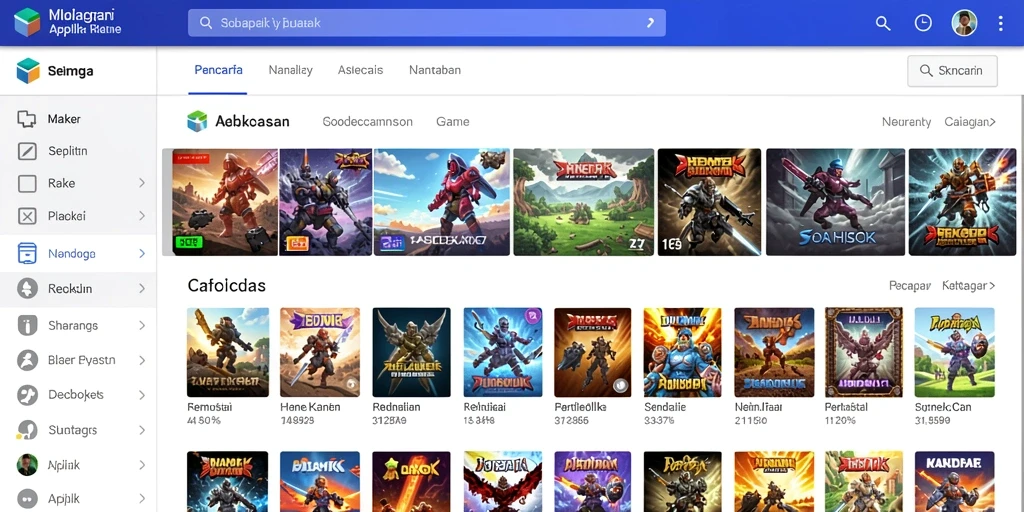This screenshot has width=1024, height=512.
Task: Select the Reckdin sidebar icon
Action: (27, 289)
